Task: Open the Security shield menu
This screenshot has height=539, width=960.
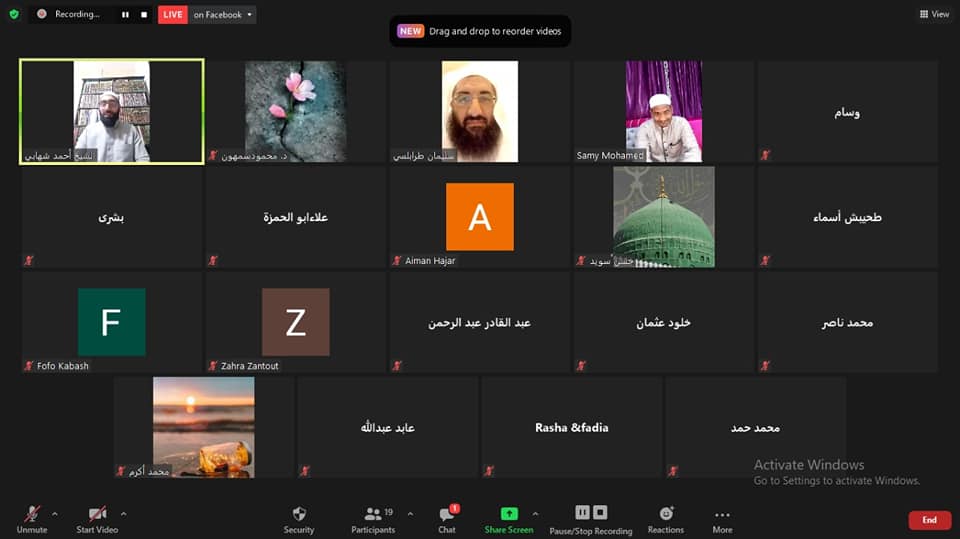Action: (x=299, y=519)
